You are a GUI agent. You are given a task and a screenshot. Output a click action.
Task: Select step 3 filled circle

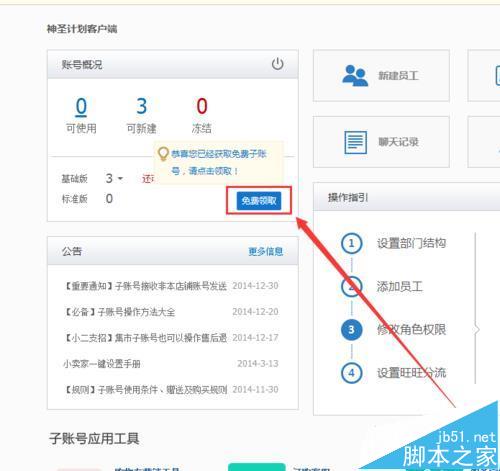[x=351, y=330]
